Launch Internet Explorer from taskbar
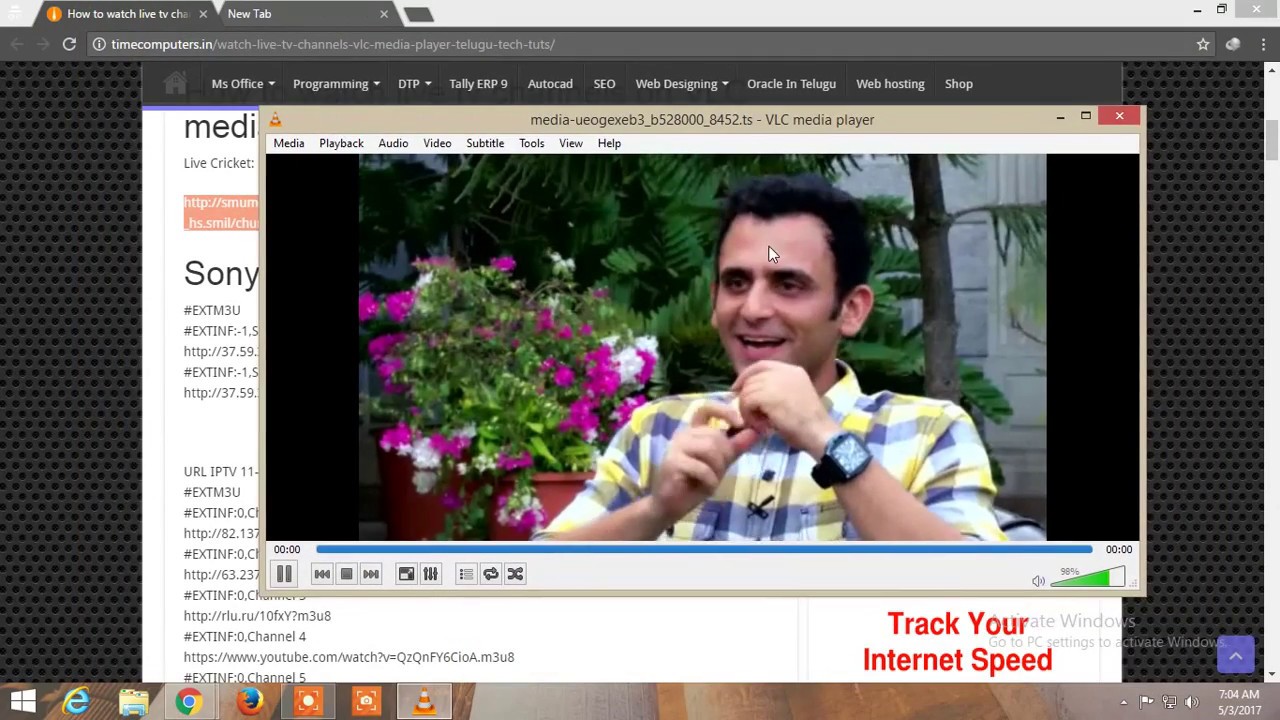The height and width of the screenshot is (720, 1280). click(x=76, y=702)
